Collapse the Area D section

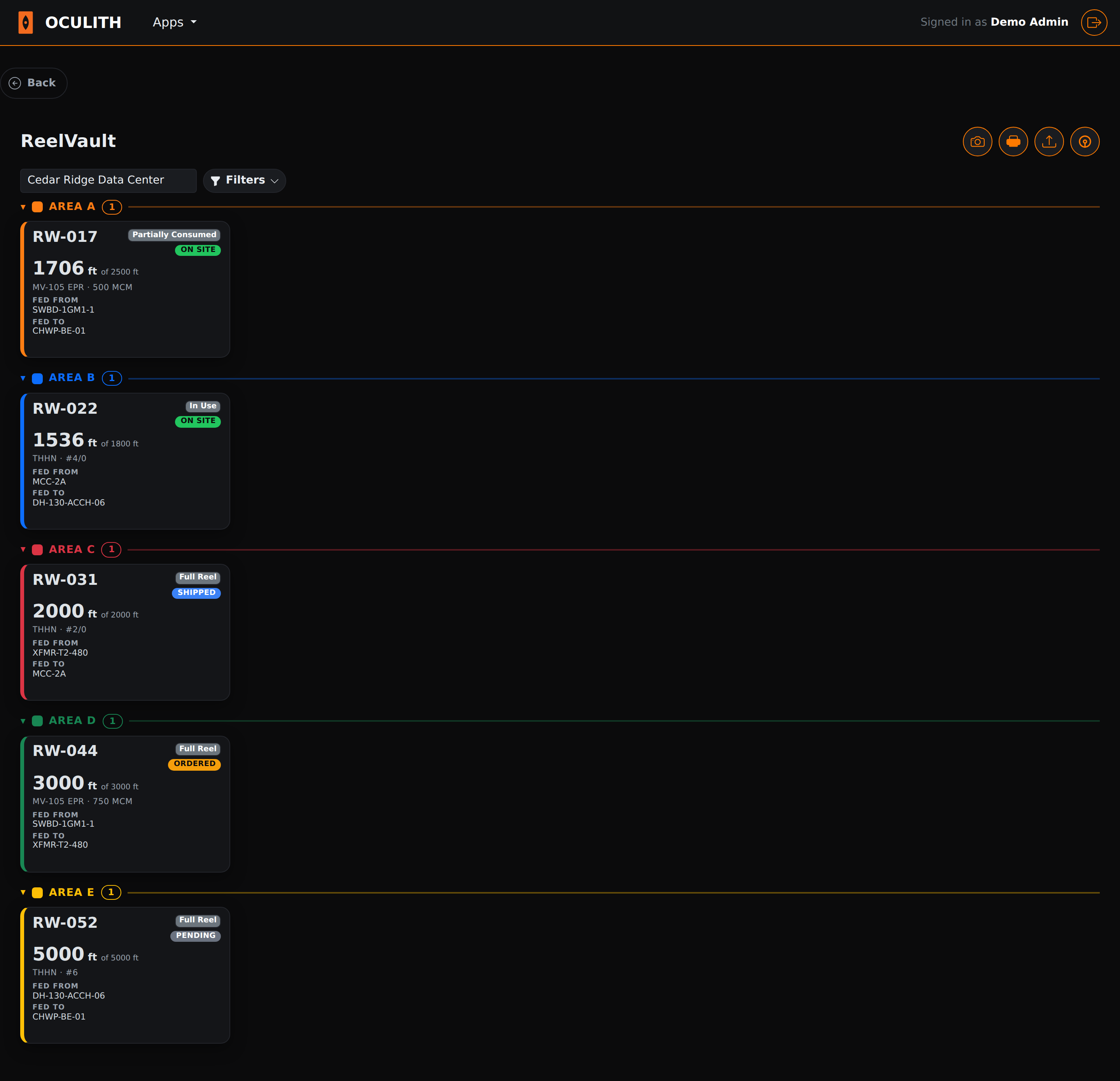click(23, 721)
